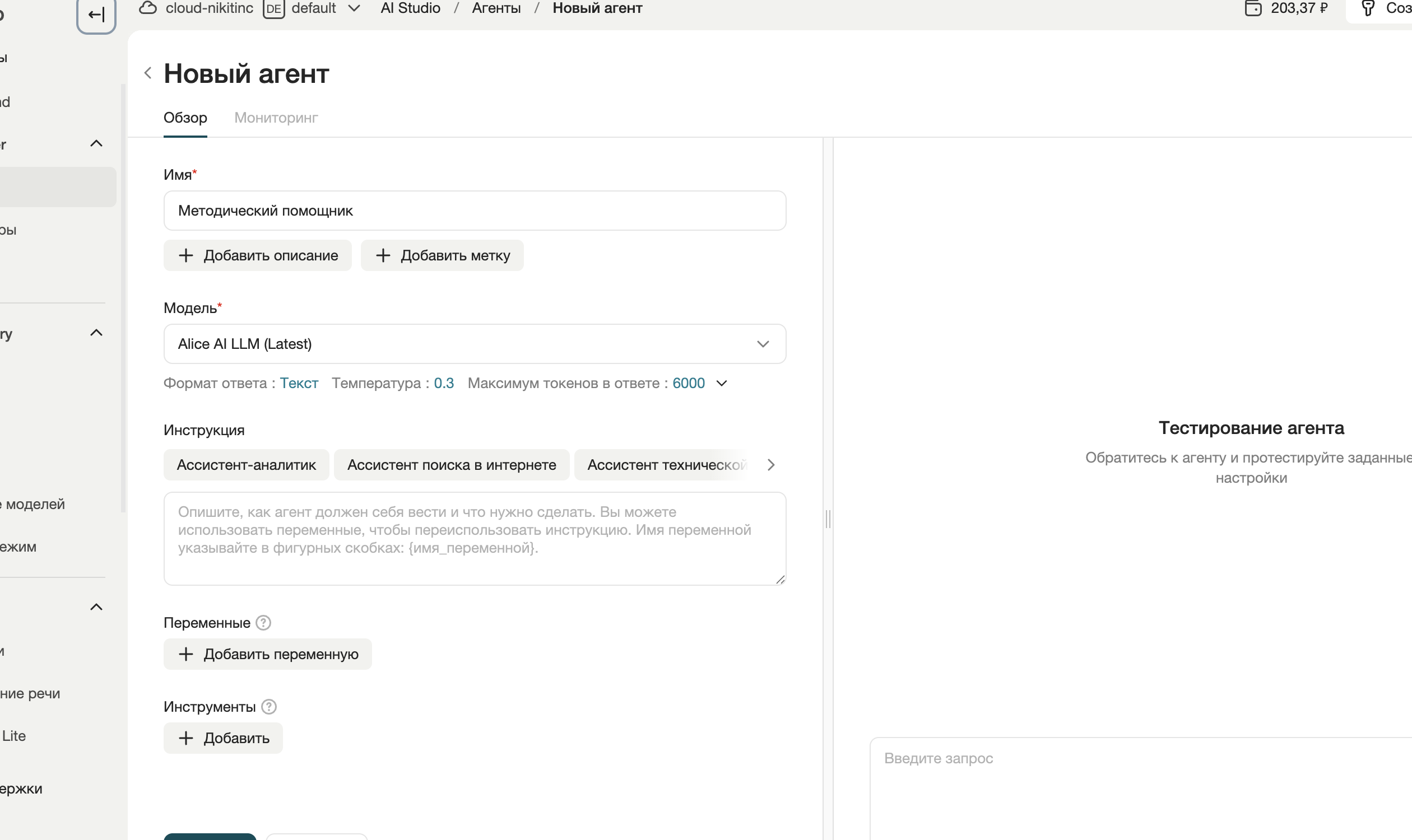Click the temperature value 0.3
This screenshot has width=1412, height=840.
coord(443,383)
